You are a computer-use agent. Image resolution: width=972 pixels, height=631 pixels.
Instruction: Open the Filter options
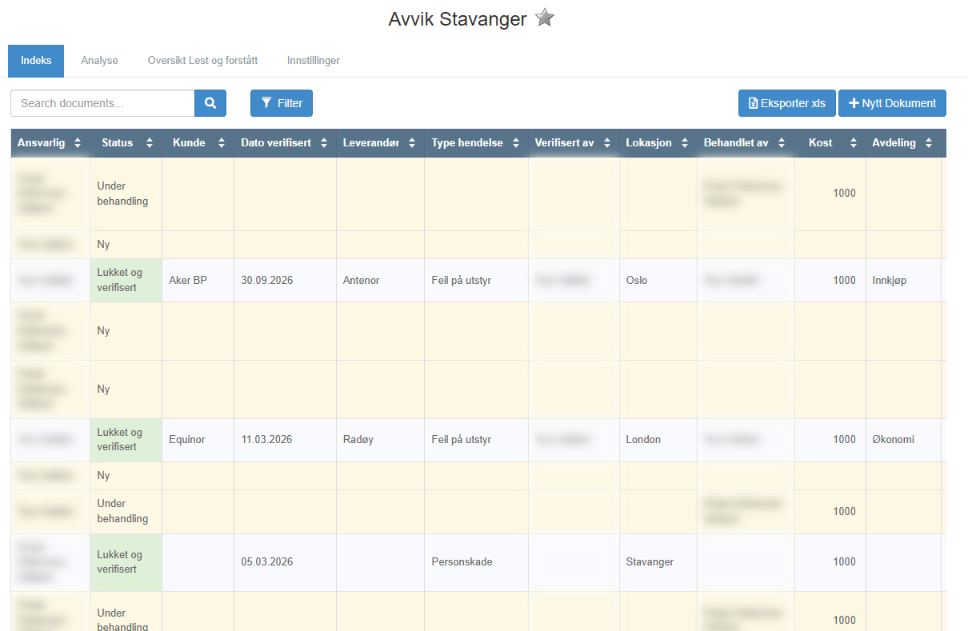click(x=281, y=103)
